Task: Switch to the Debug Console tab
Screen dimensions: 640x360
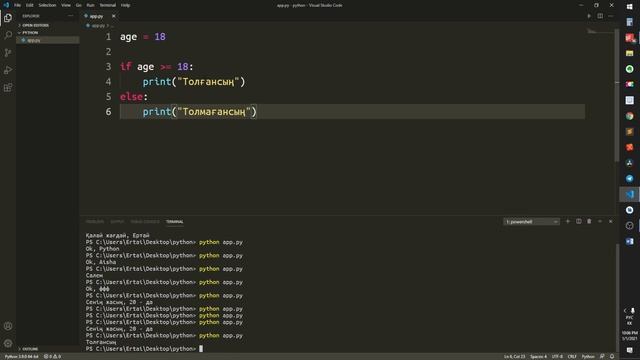Action: tap(145, 222)
